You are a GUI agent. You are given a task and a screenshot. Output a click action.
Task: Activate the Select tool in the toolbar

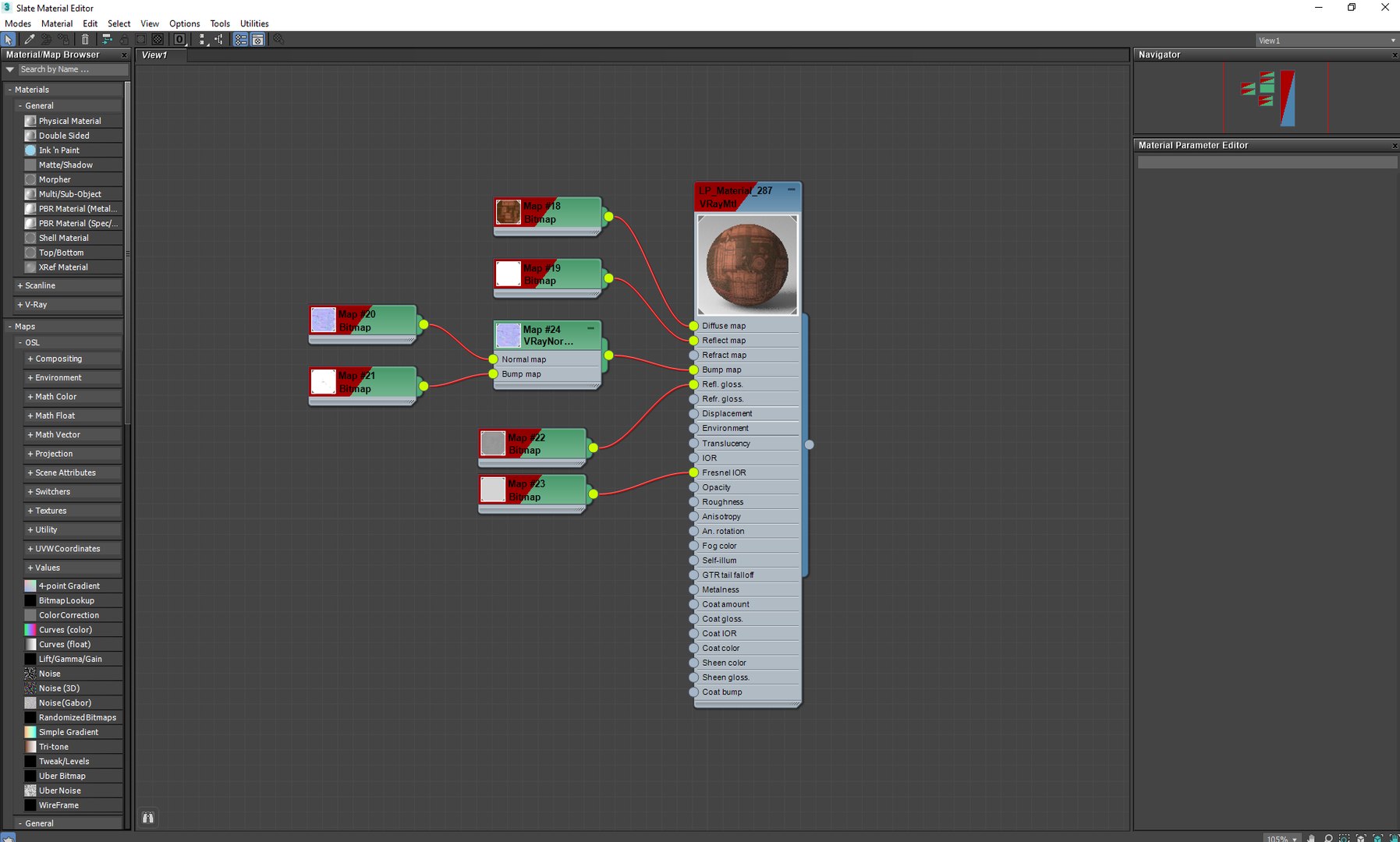point(9,39)
